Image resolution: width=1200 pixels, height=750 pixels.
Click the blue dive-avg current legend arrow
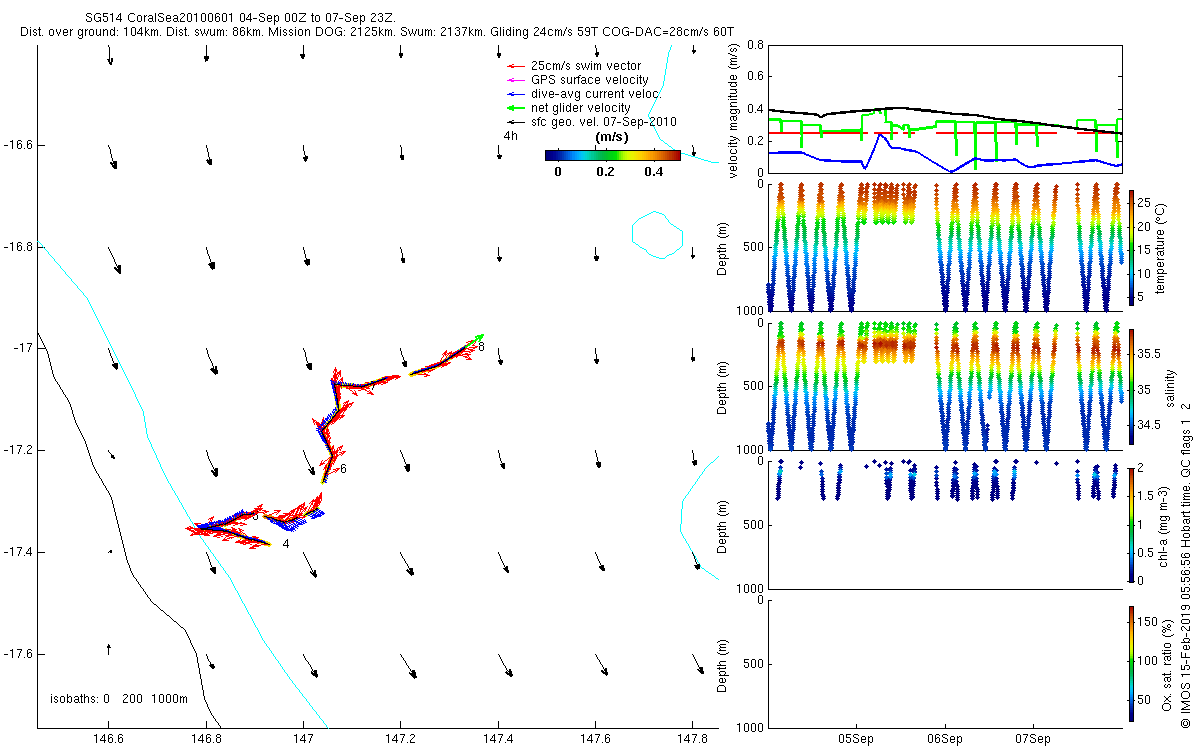point(515,94)
